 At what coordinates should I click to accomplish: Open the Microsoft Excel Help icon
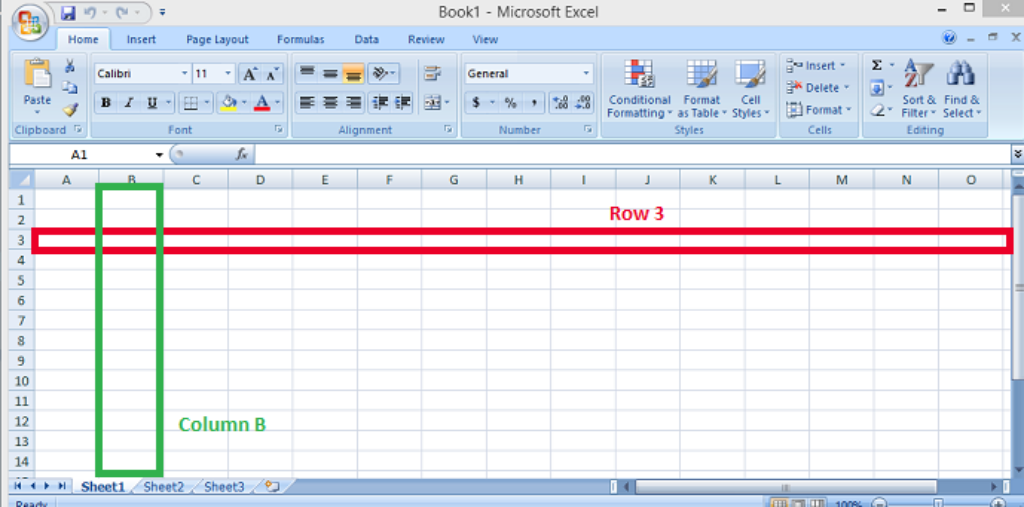(949, 38)
